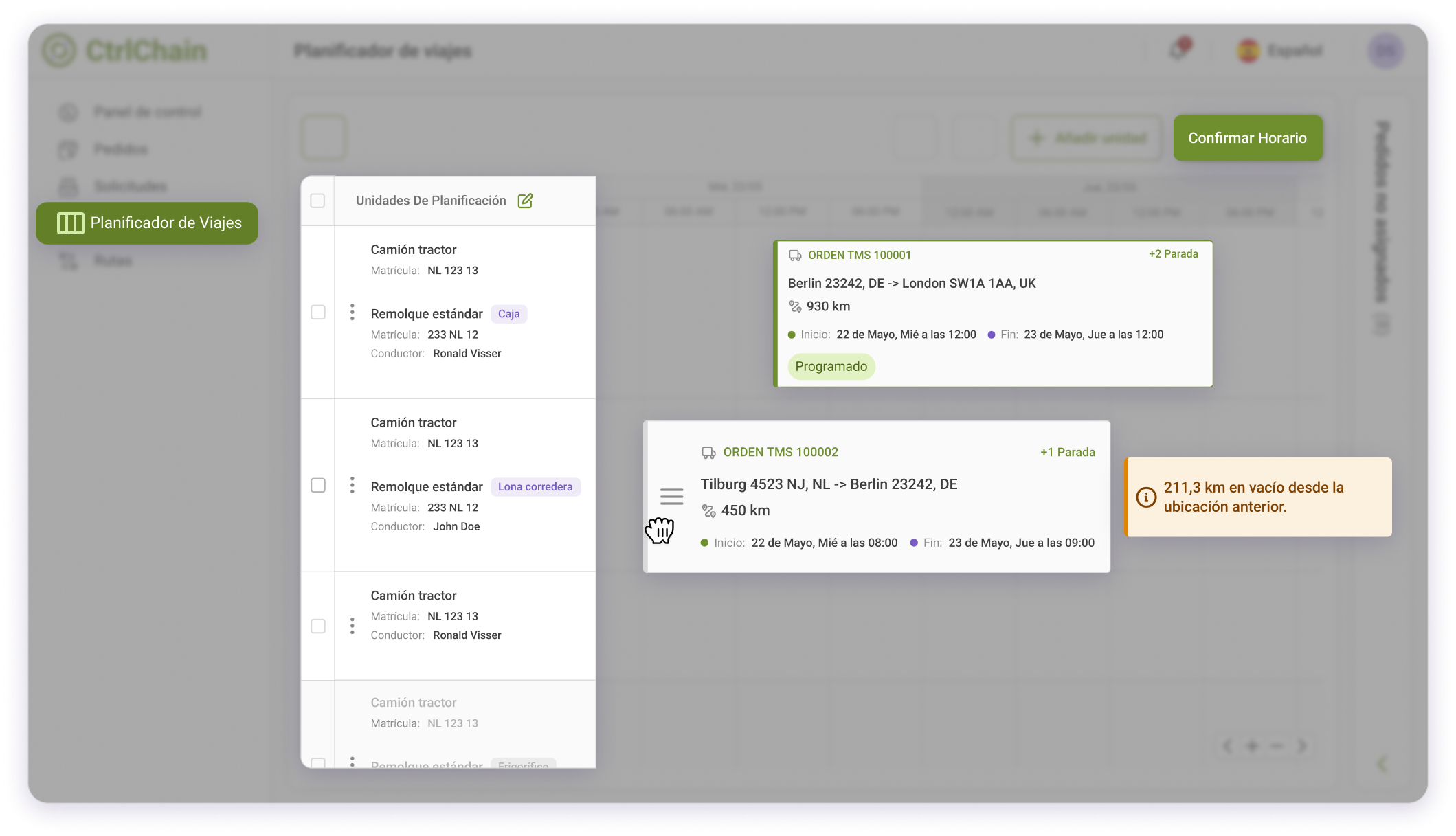Viewport: 1456px width, 836px height.
Task: Go to the next timeline period arrow
Action: click(x=1301, y=746)
